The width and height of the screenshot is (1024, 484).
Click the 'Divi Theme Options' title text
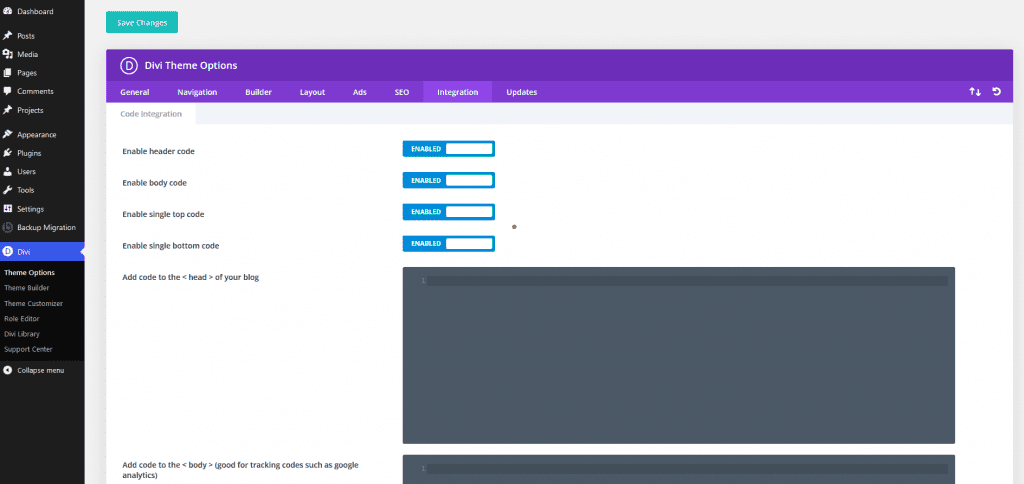pyautogui.click(x=191, y=65)
